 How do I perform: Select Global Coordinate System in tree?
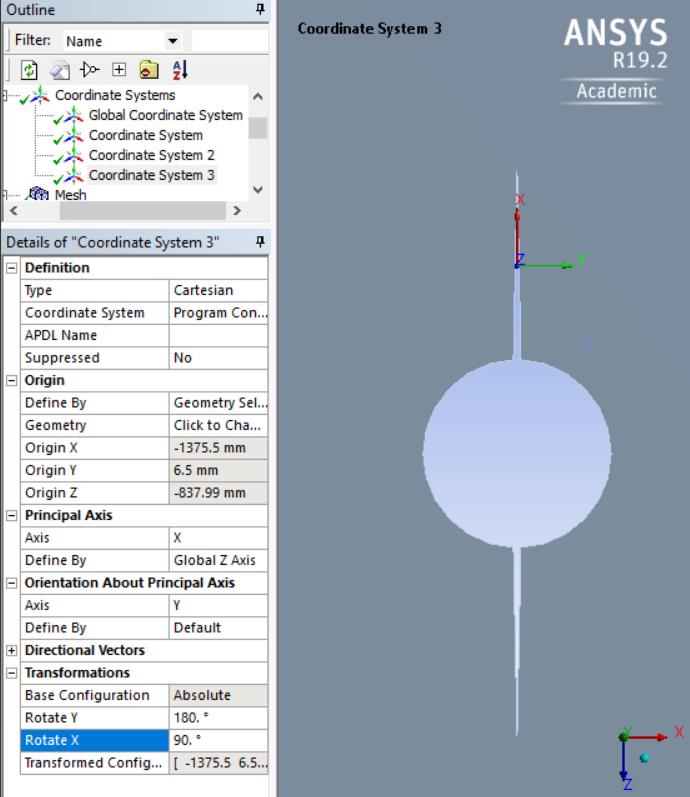tap(165, 115)
